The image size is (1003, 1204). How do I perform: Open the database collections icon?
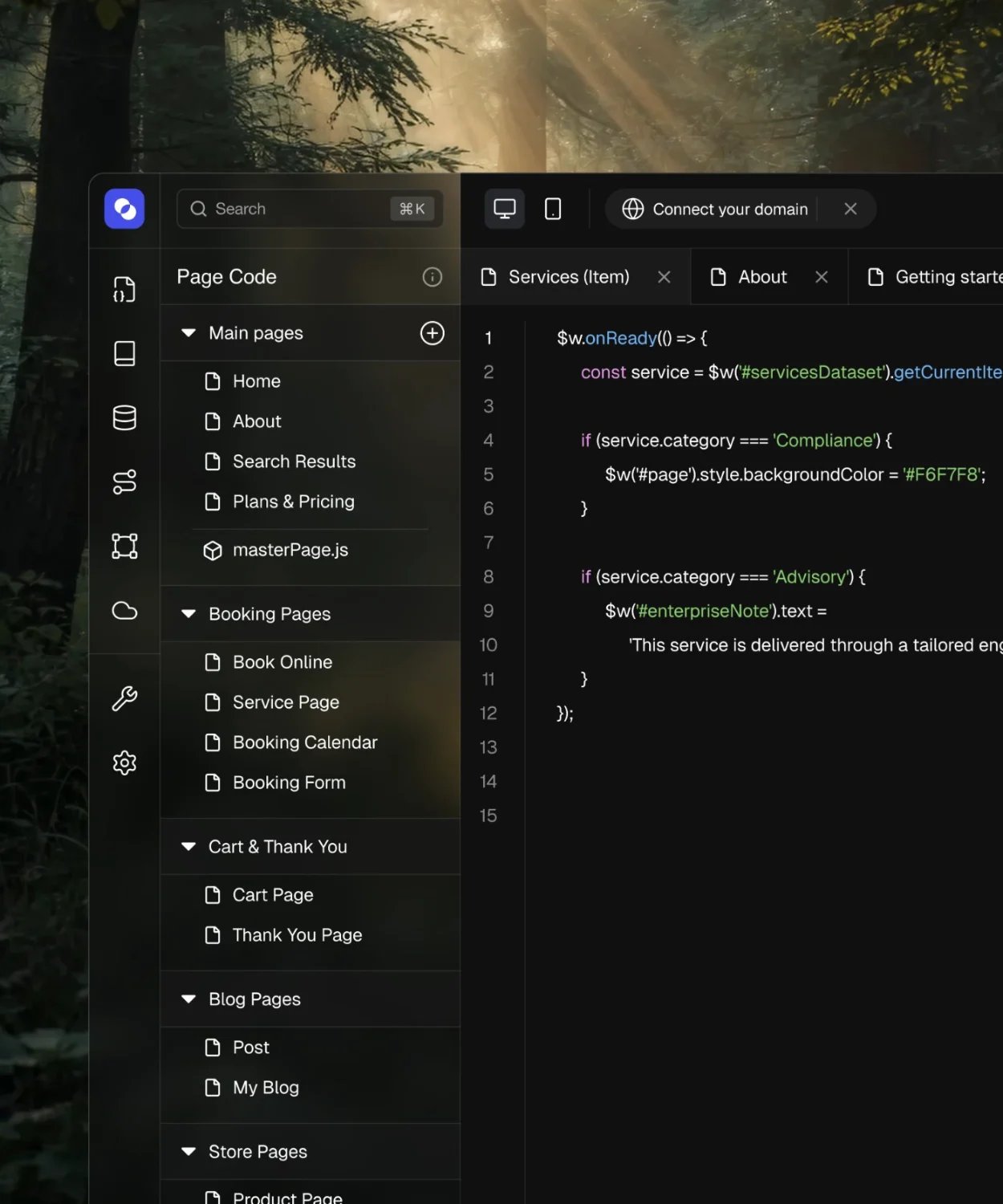[124, 417]
